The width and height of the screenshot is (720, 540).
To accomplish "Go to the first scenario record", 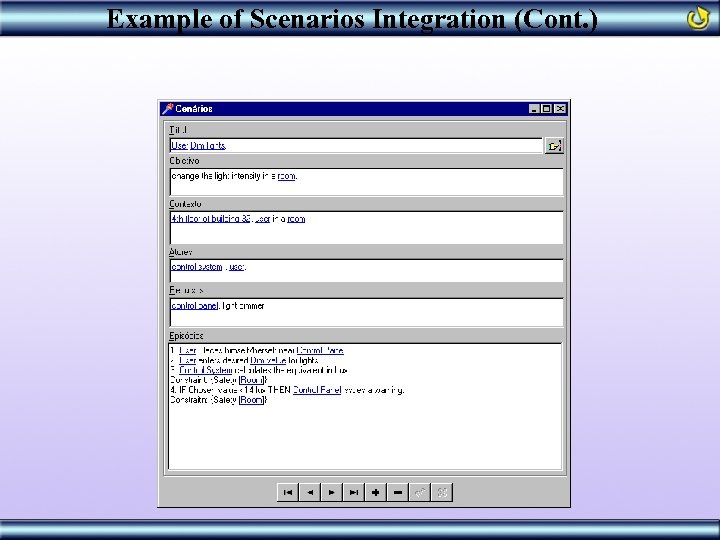I will 288,492.
